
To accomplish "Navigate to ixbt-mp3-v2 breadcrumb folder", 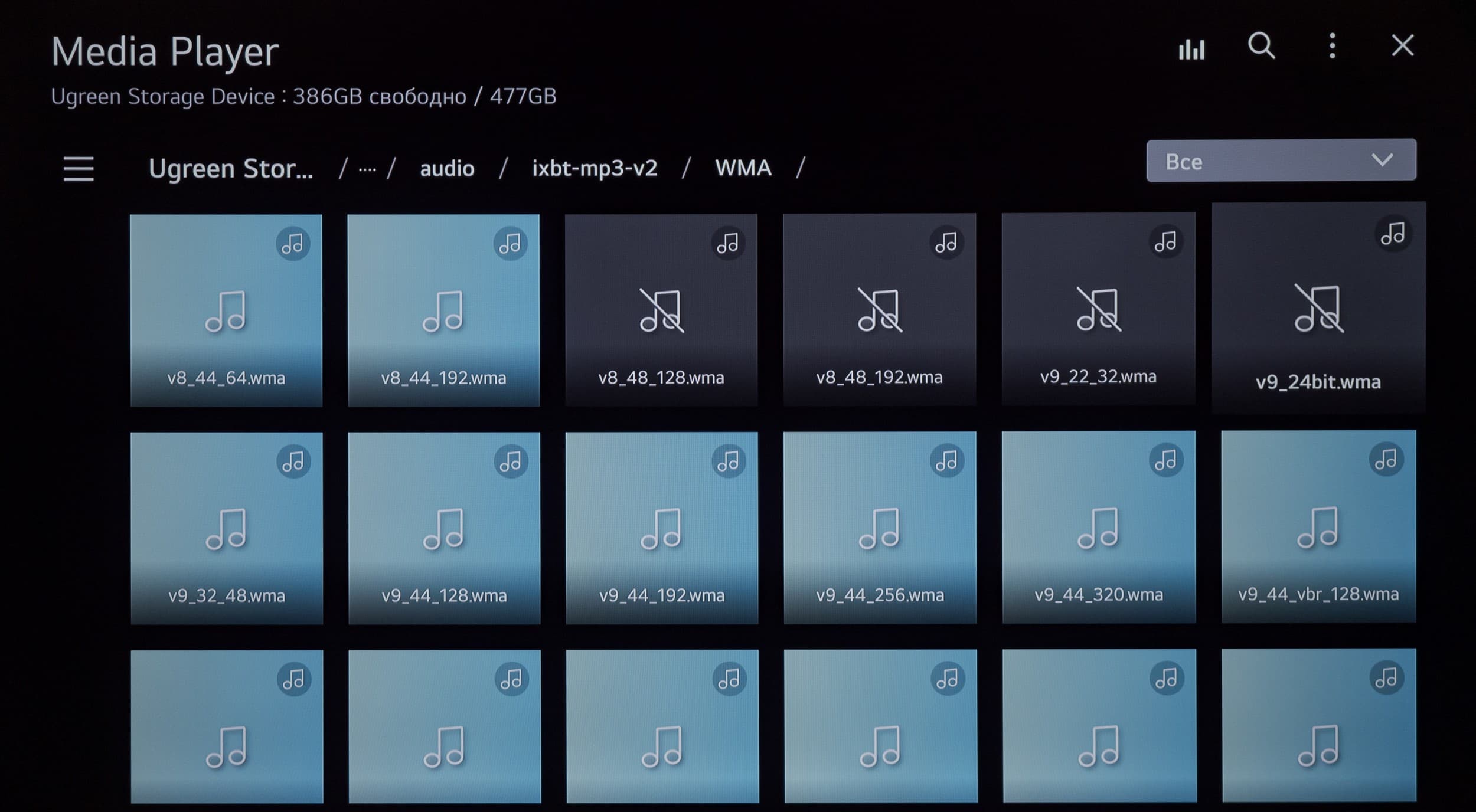I will point(595,169).
